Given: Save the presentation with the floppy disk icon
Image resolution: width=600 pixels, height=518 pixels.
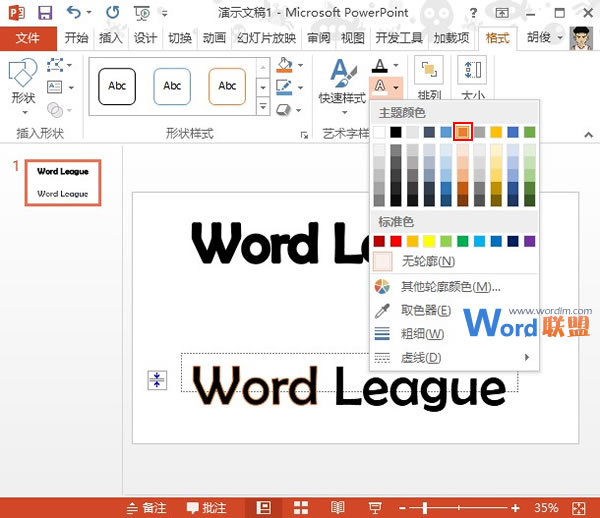Looking at the screenshot, I should click(45, 13).
